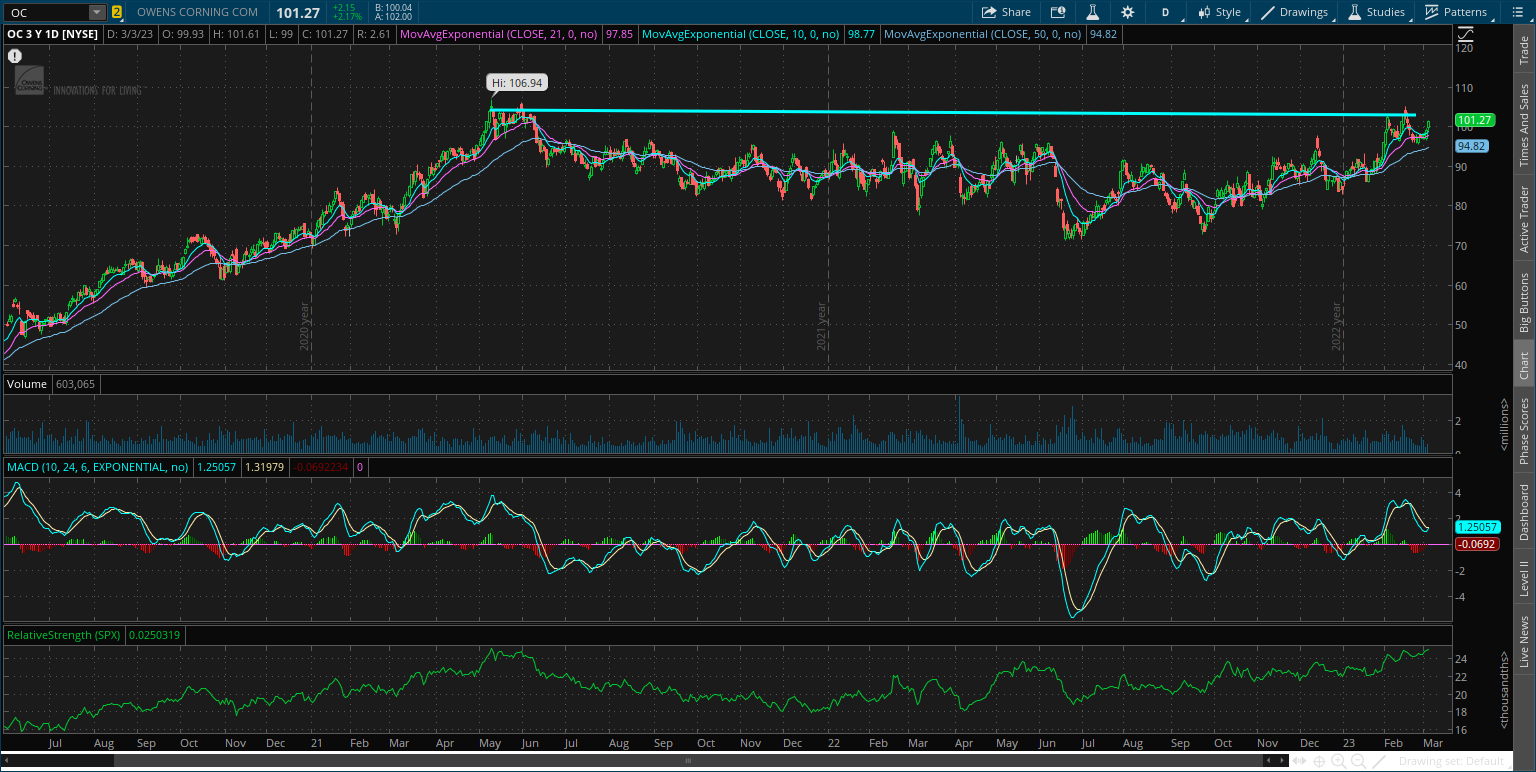Click the Share button
1536x772 pixels.
[x=1006, y=12]
